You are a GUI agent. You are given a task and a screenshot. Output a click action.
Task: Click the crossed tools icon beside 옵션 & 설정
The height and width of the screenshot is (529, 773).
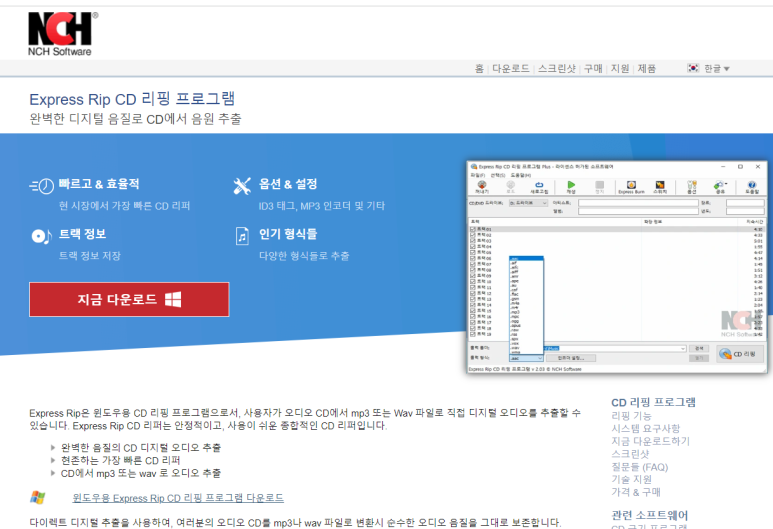pyautogui.click(x=242, y=185)
